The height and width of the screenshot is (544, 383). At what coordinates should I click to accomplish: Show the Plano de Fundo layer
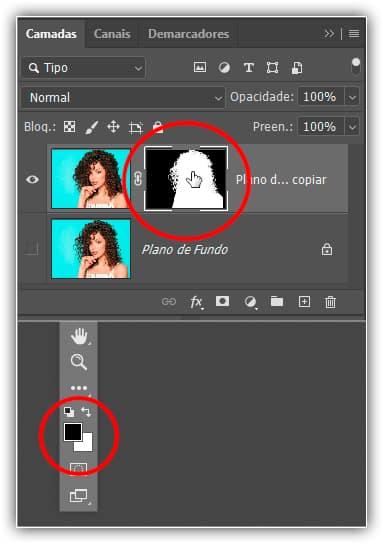click(32, 249)
